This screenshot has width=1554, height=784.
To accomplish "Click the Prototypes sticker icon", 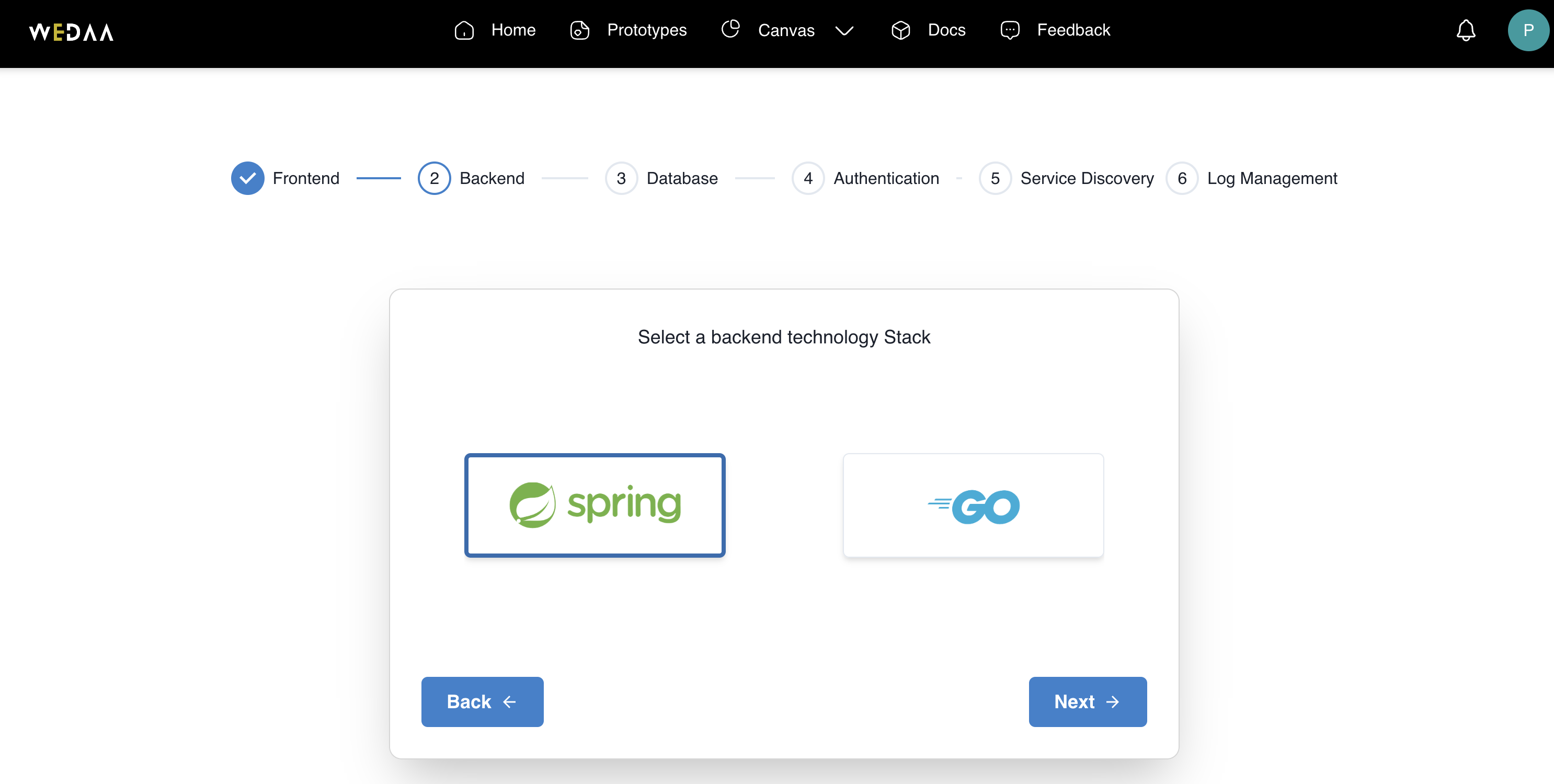I will click(580, 30).
